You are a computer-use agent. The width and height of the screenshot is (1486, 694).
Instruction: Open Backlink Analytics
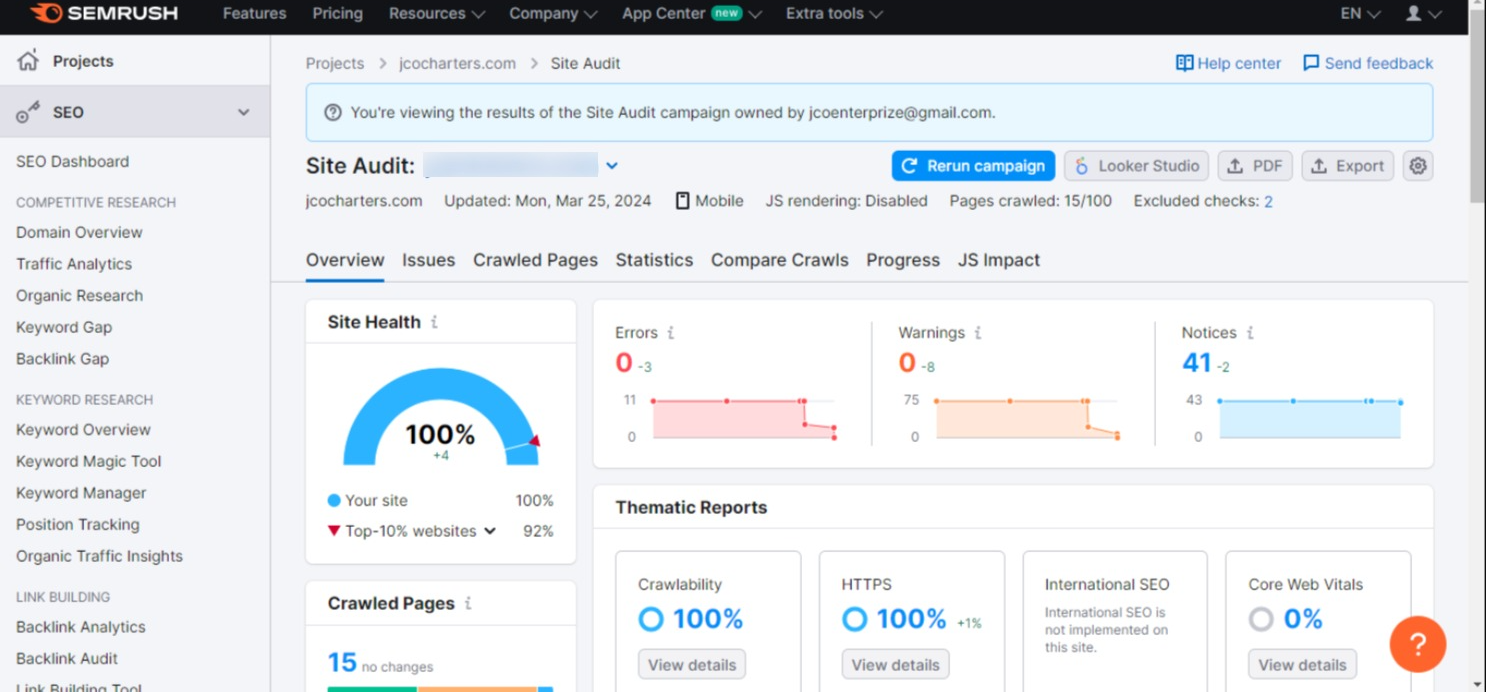(80, 627)
